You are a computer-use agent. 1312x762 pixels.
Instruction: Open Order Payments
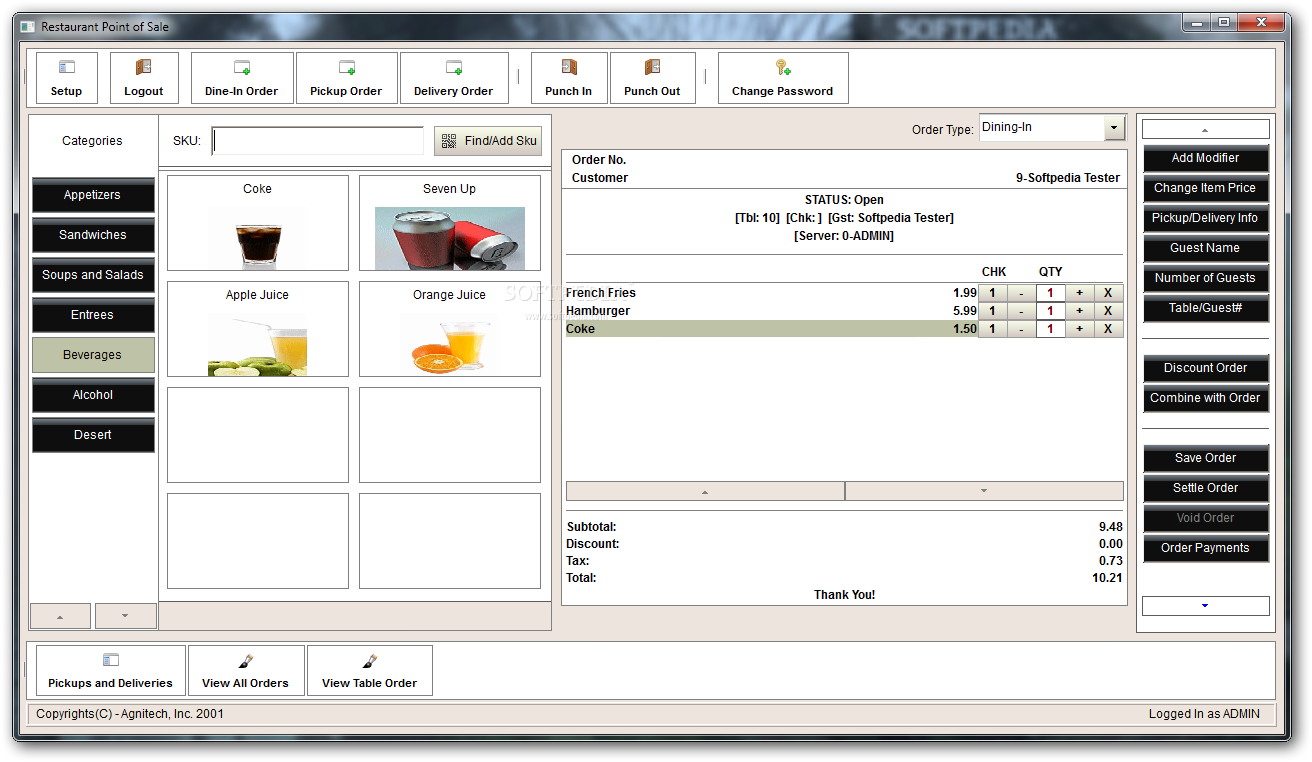[x=1205, y=548]
